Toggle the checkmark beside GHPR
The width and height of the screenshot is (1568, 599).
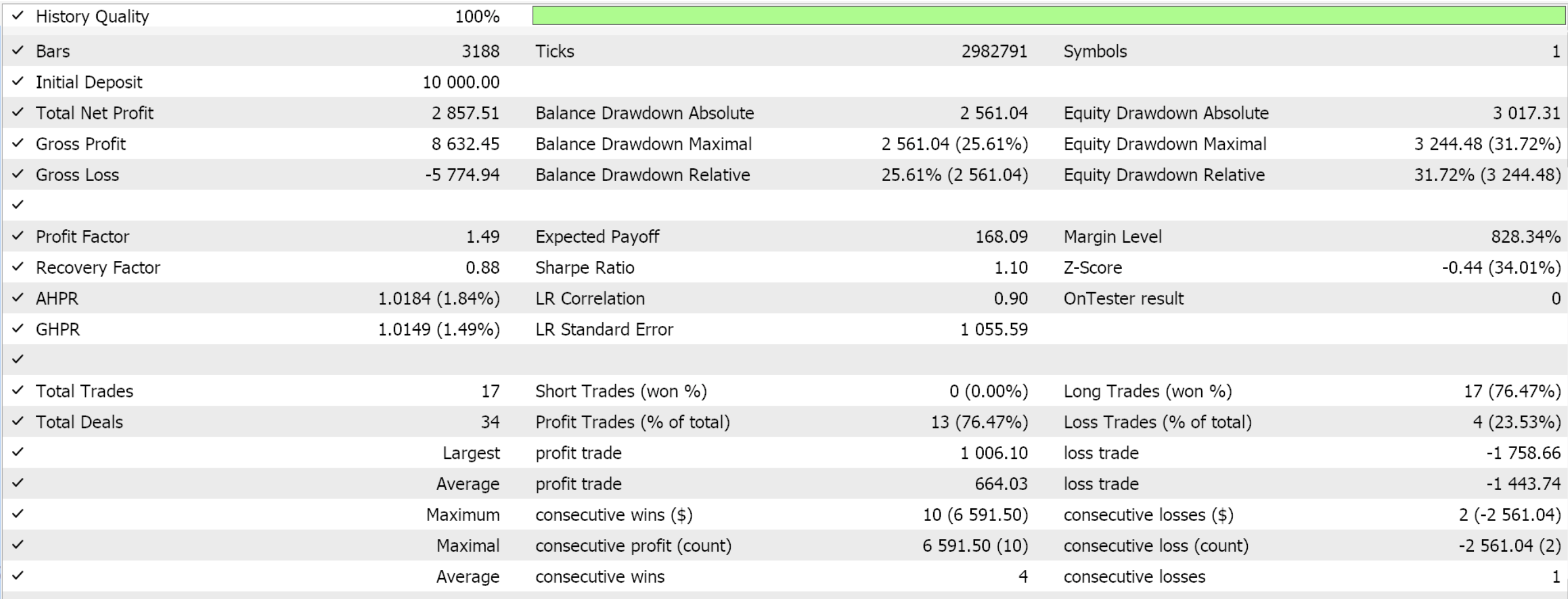17,329
